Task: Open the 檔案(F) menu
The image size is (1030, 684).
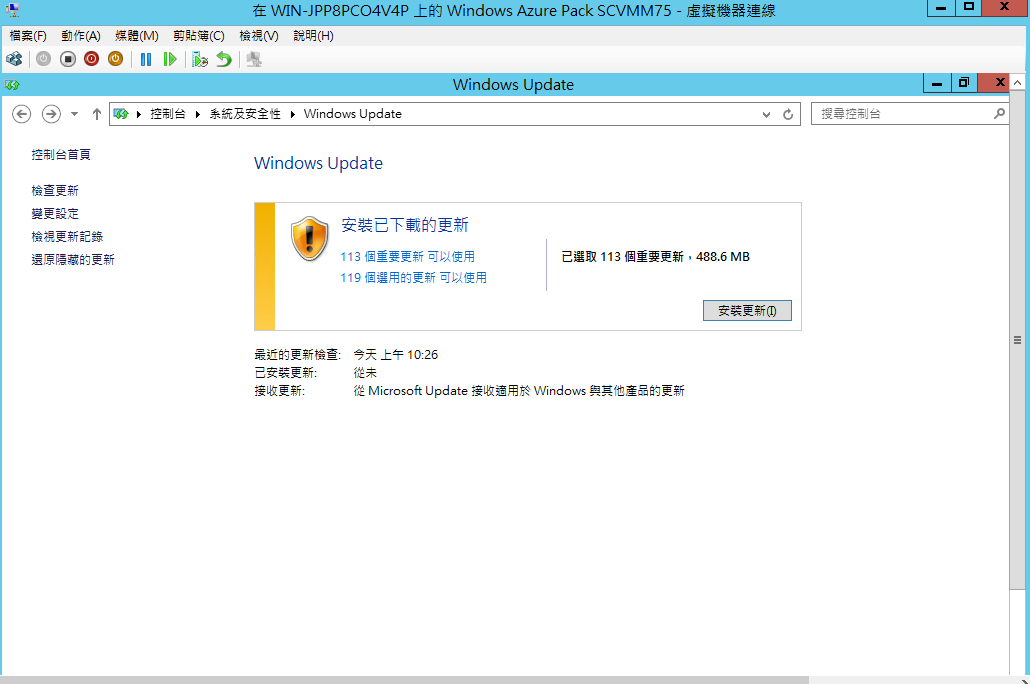Action: click(x=28, y=35)
